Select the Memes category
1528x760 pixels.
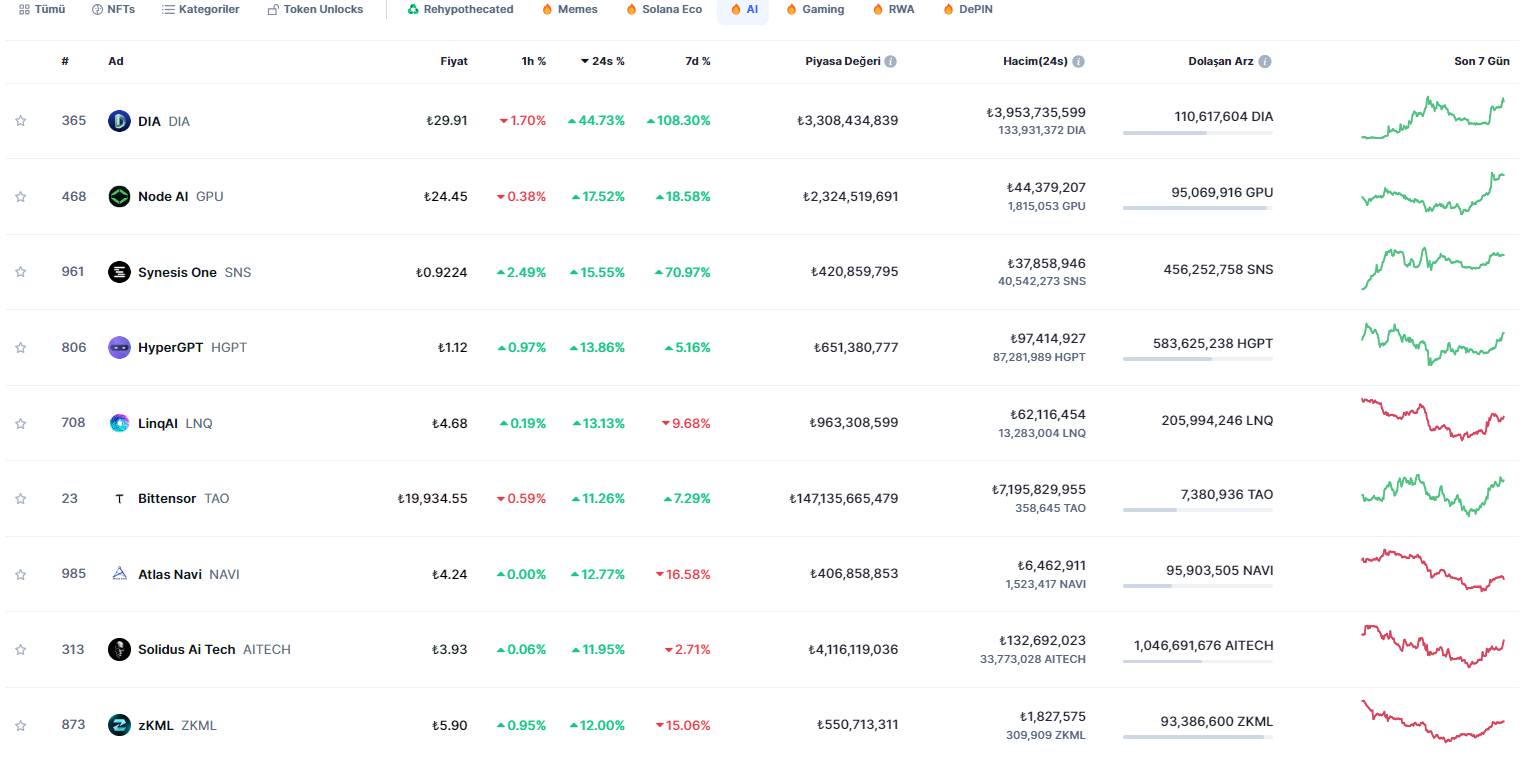tap(570, 9)
